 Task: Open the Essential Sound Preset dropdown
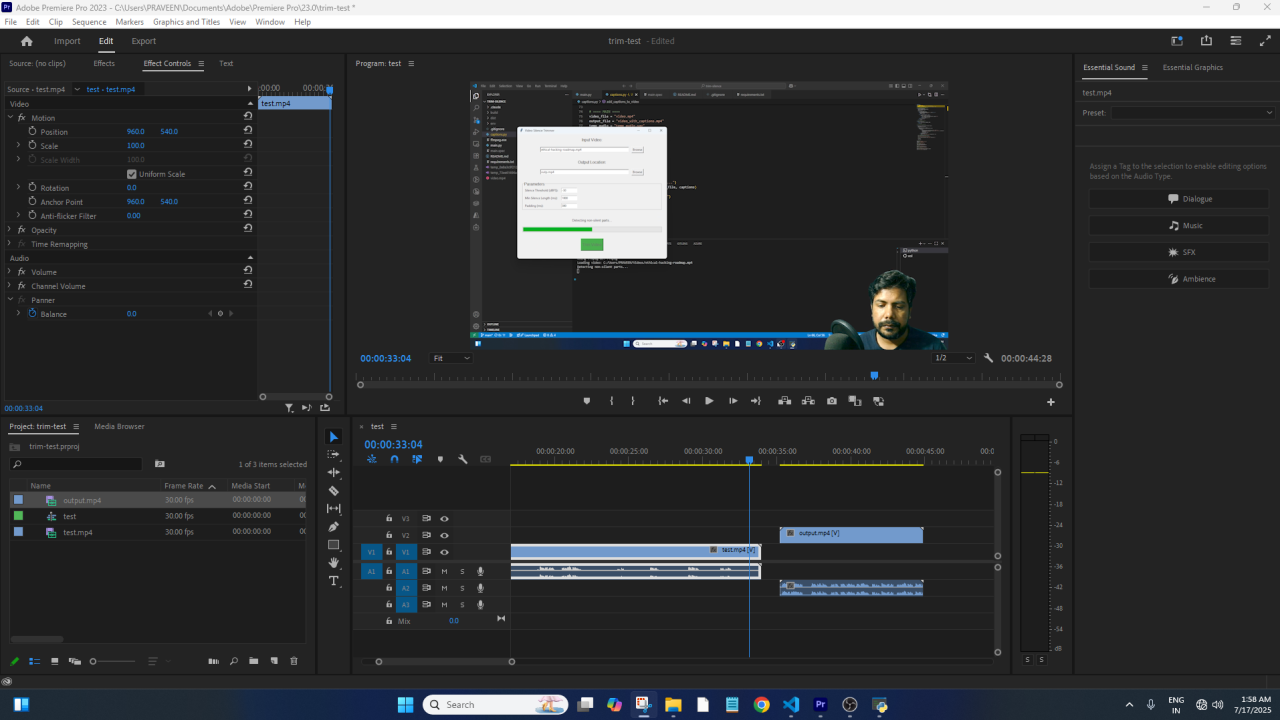pyautogui.click(x=1193, y=113)
